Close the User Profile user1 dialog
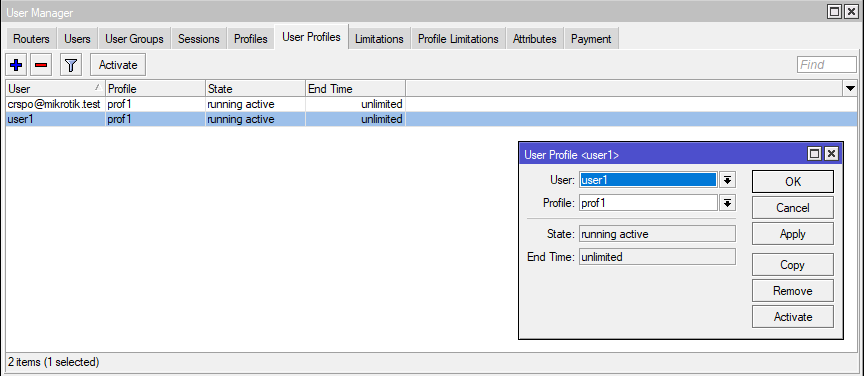Viewport: 864px width, 376px height. (831, 154)
